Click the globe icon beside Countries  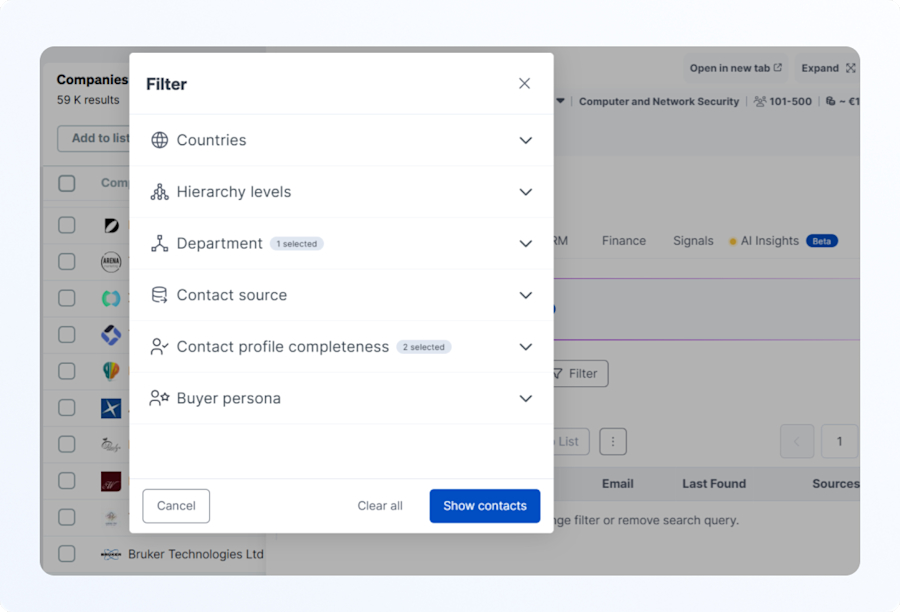[160, 140]
